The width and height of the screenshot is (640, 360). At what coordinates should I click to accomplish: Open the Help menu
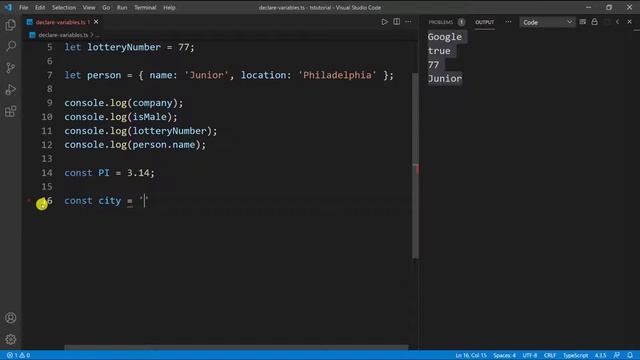pyautogui.click(x=169, y=7)
